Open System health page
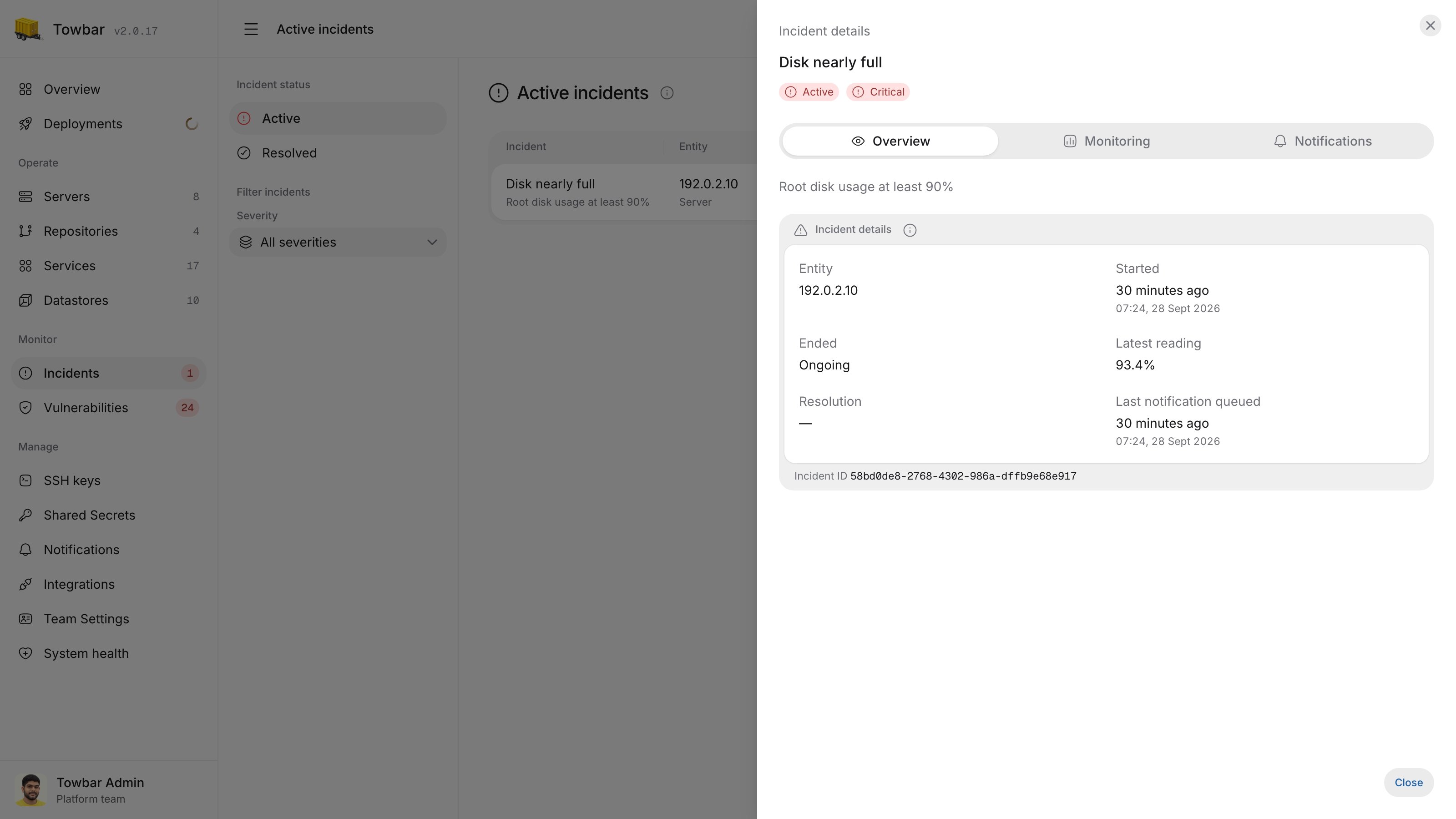 click(x=109, y=653)
